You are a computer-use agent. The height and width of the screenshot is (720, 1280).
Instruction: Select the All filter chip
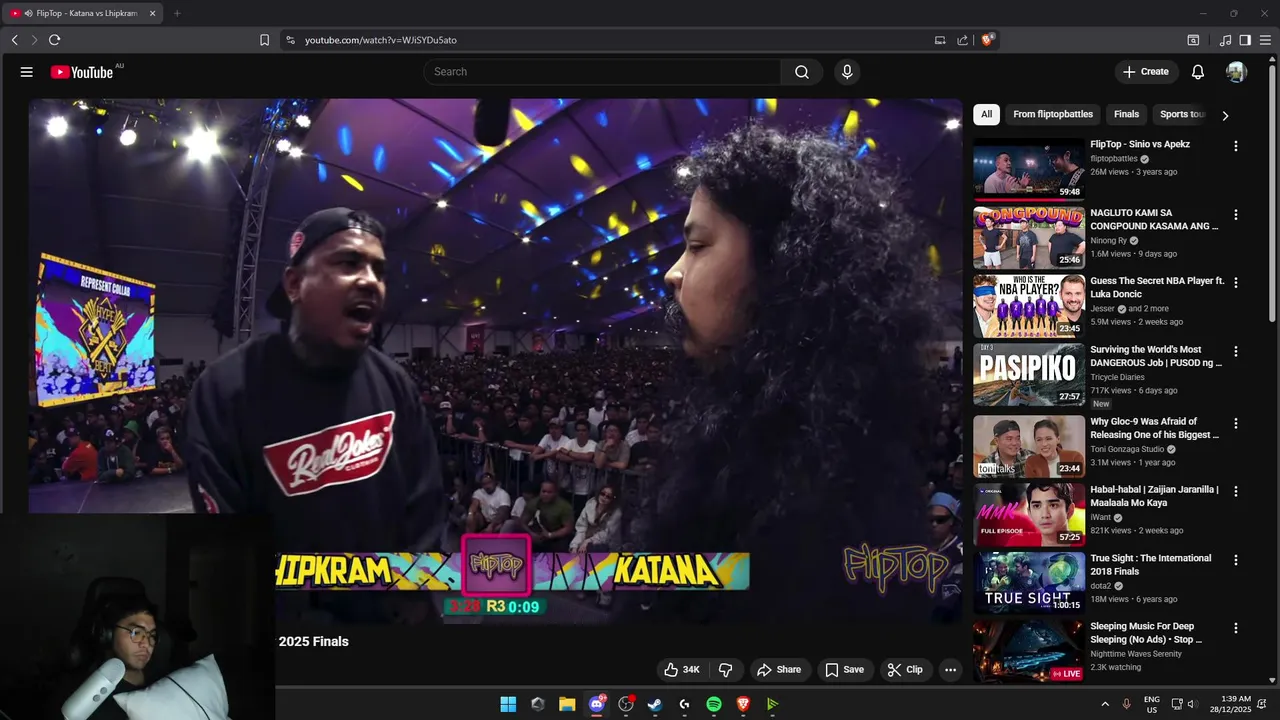pos(986,114)
